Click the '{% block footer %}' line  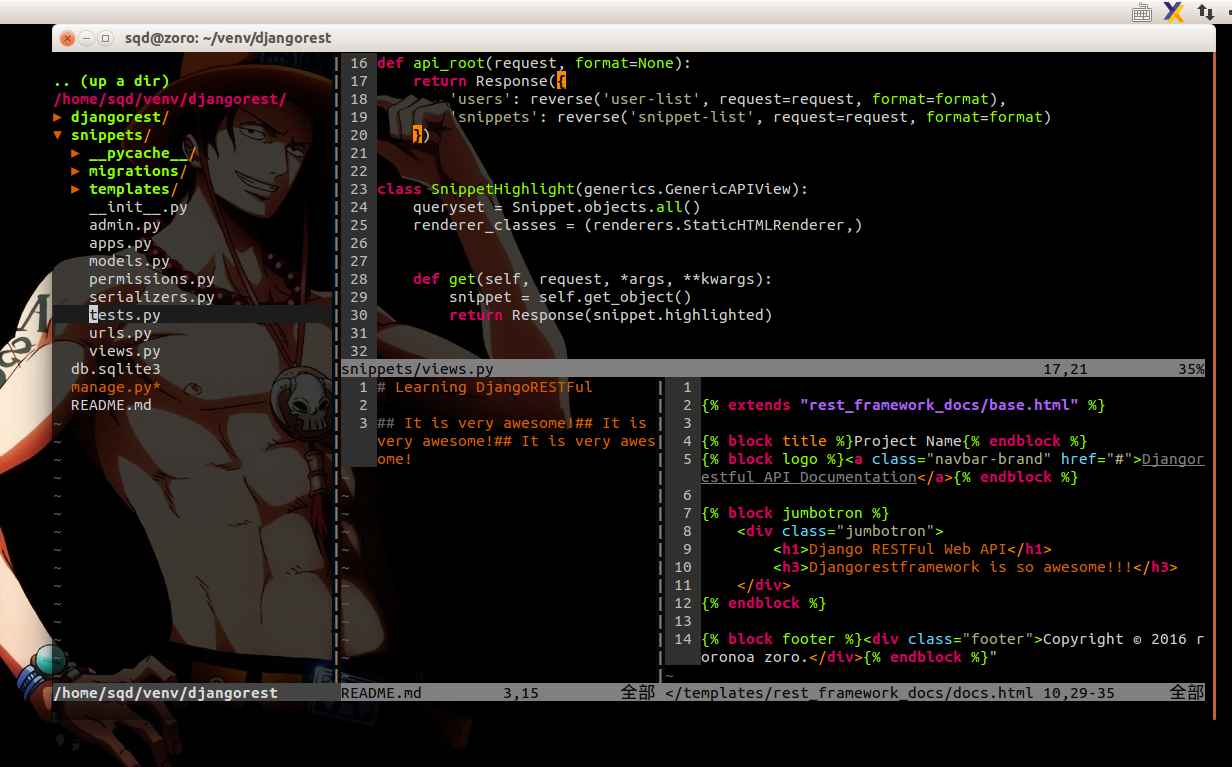pyautogui.click(x=953, y=648)
